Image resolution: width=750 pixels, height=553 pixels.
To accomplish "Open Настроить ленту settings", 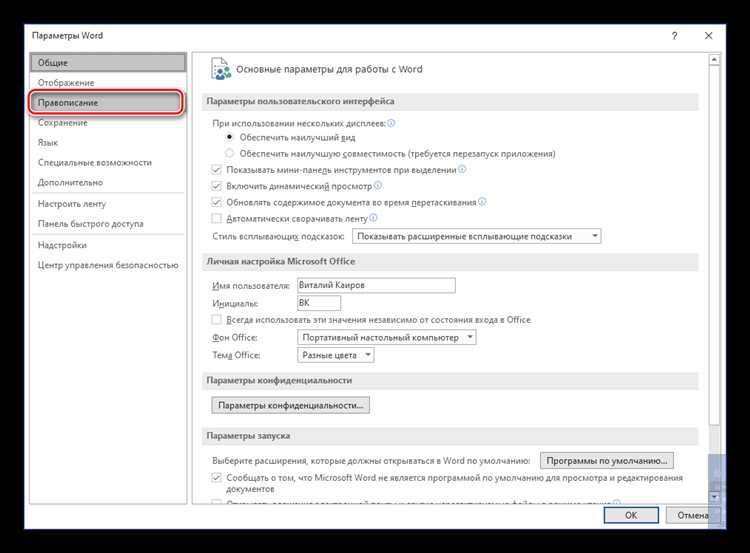I will coord(108,204).
